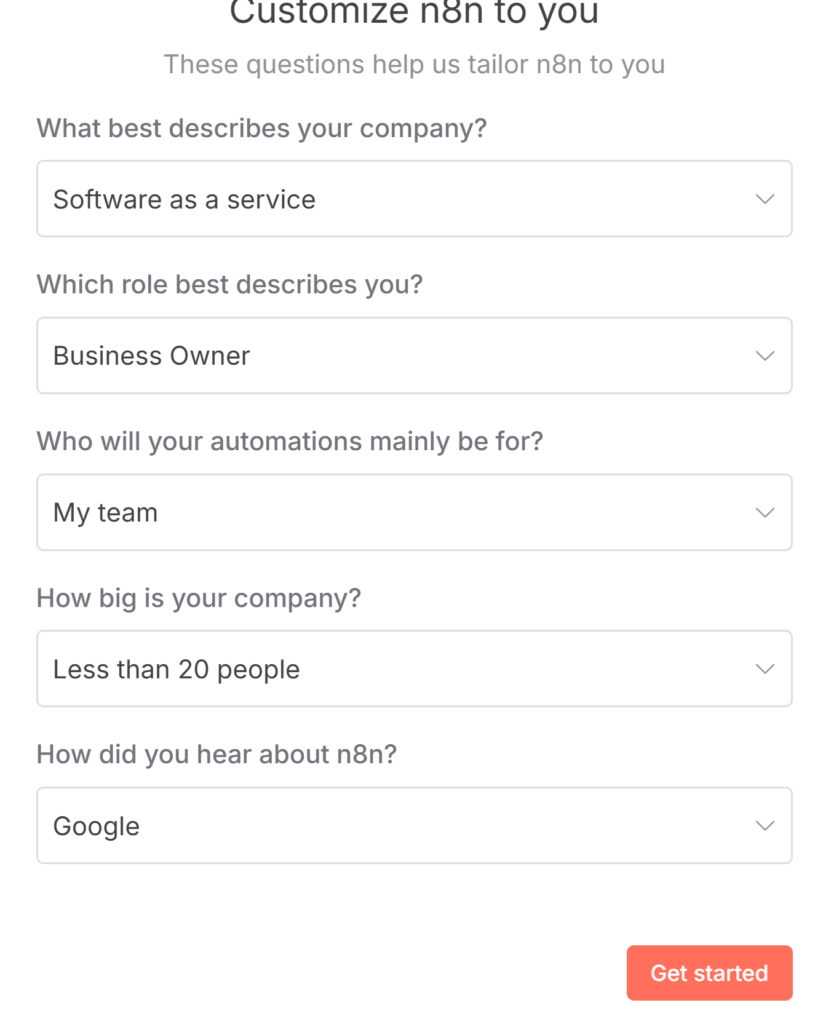Image resolution: width=823 pixels, height=1024 pixels.
Task: Click blank space left of Get started button
Action: 320,973
